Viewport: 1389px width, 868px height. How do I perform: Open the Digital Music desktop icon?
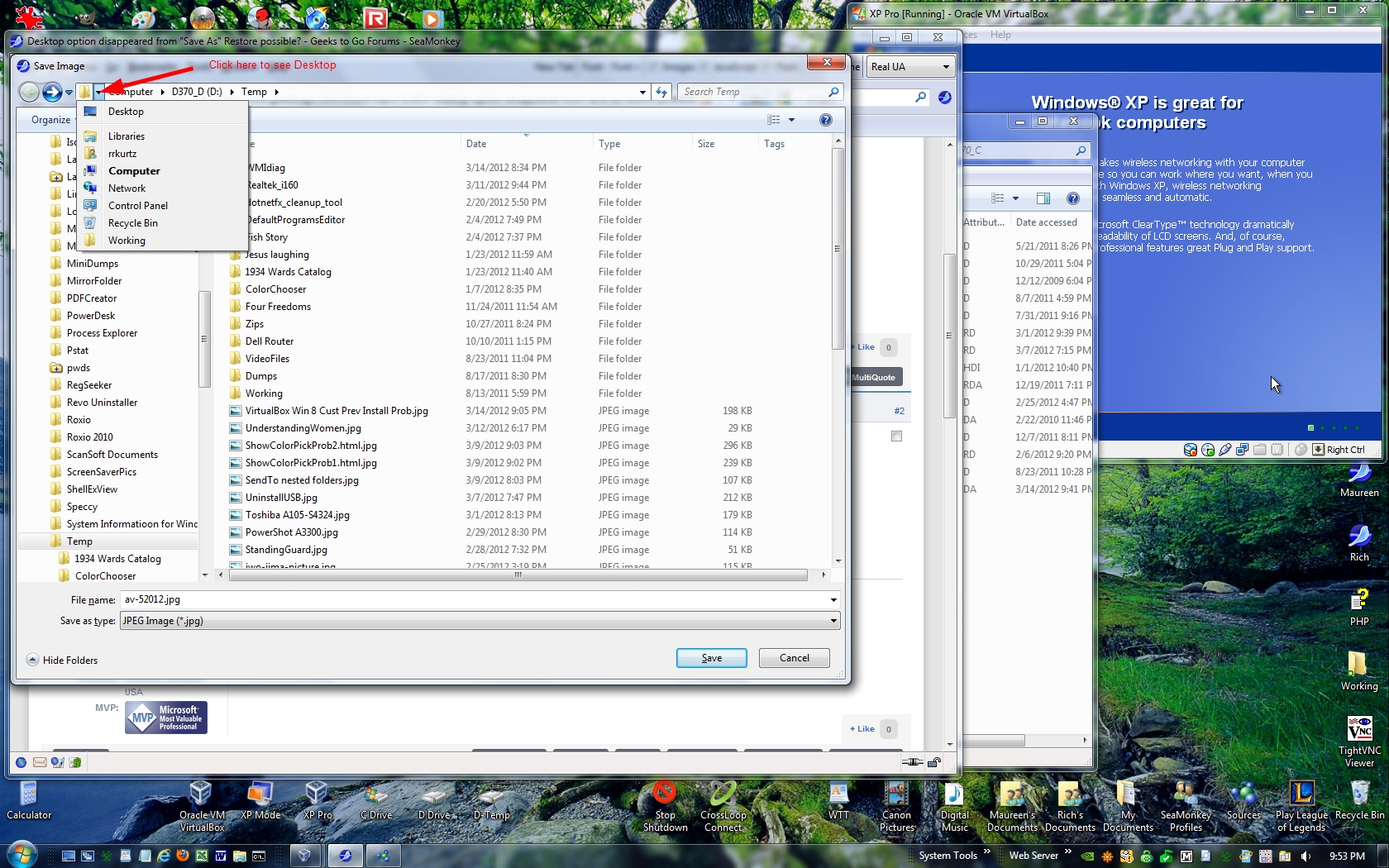954,806
